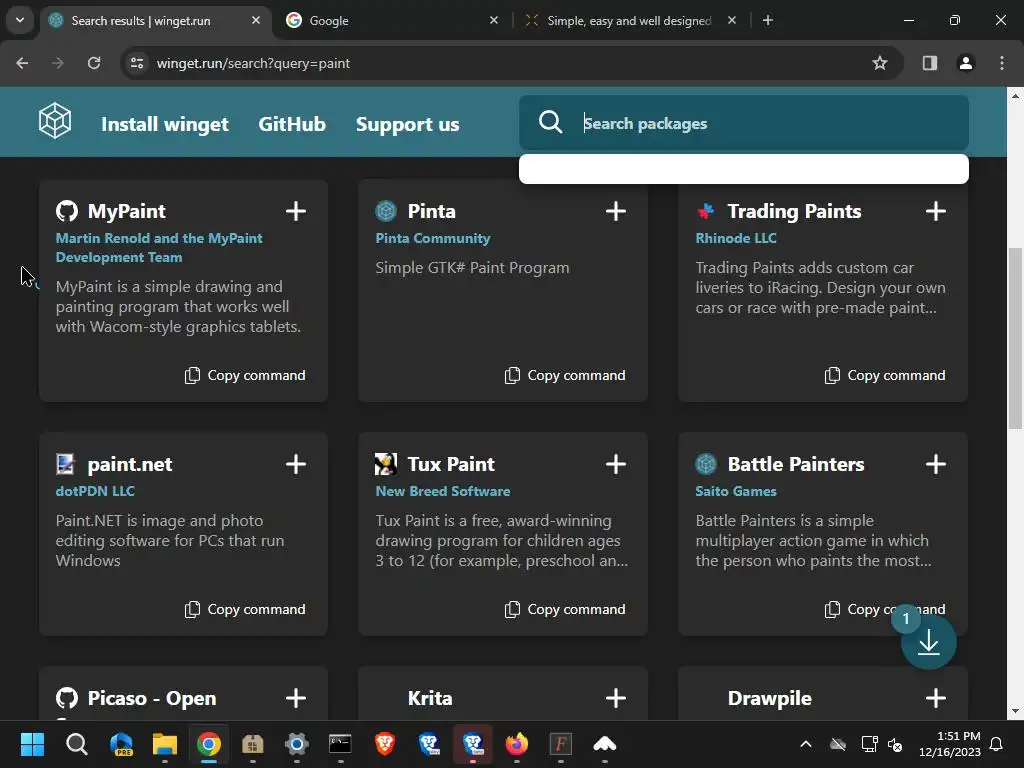Viewport: 1024px width, 768px height.
Task: Open Brave browser from taskbar
Action: (385, 744)
